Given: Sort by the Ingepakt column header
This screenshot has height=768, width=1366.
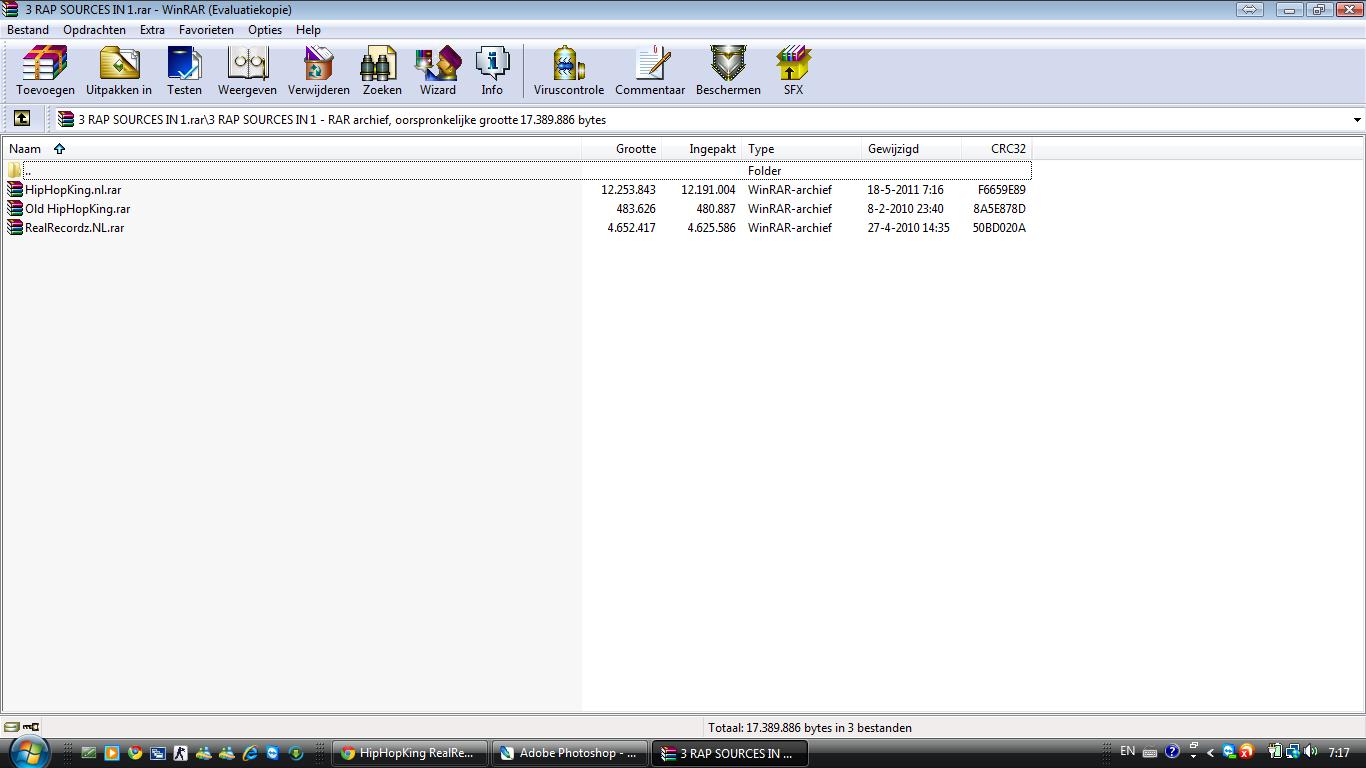Looking at the screenshot, I should 702,149.
